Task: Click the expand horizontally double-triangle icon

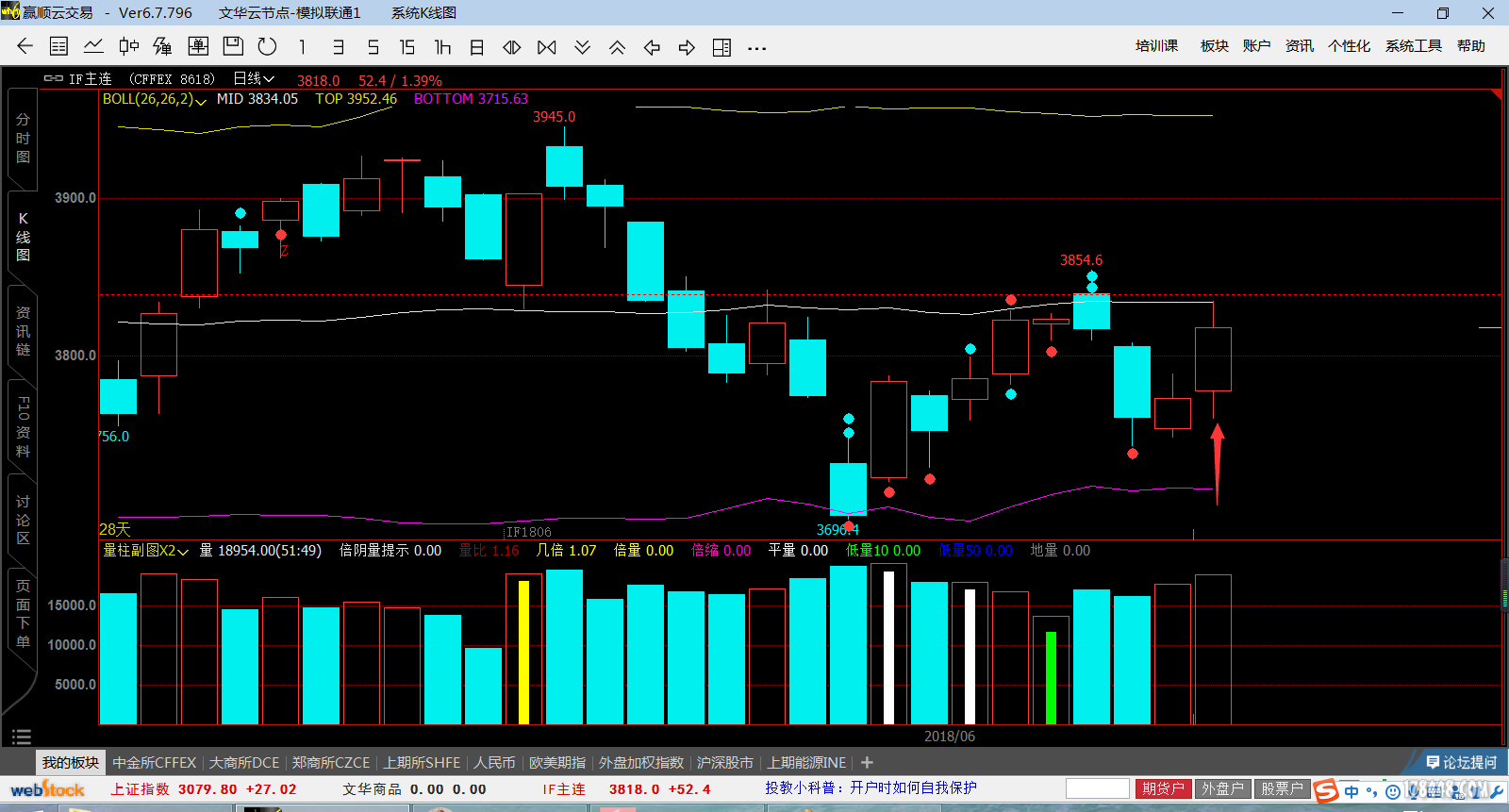Action: click(512, 47)
